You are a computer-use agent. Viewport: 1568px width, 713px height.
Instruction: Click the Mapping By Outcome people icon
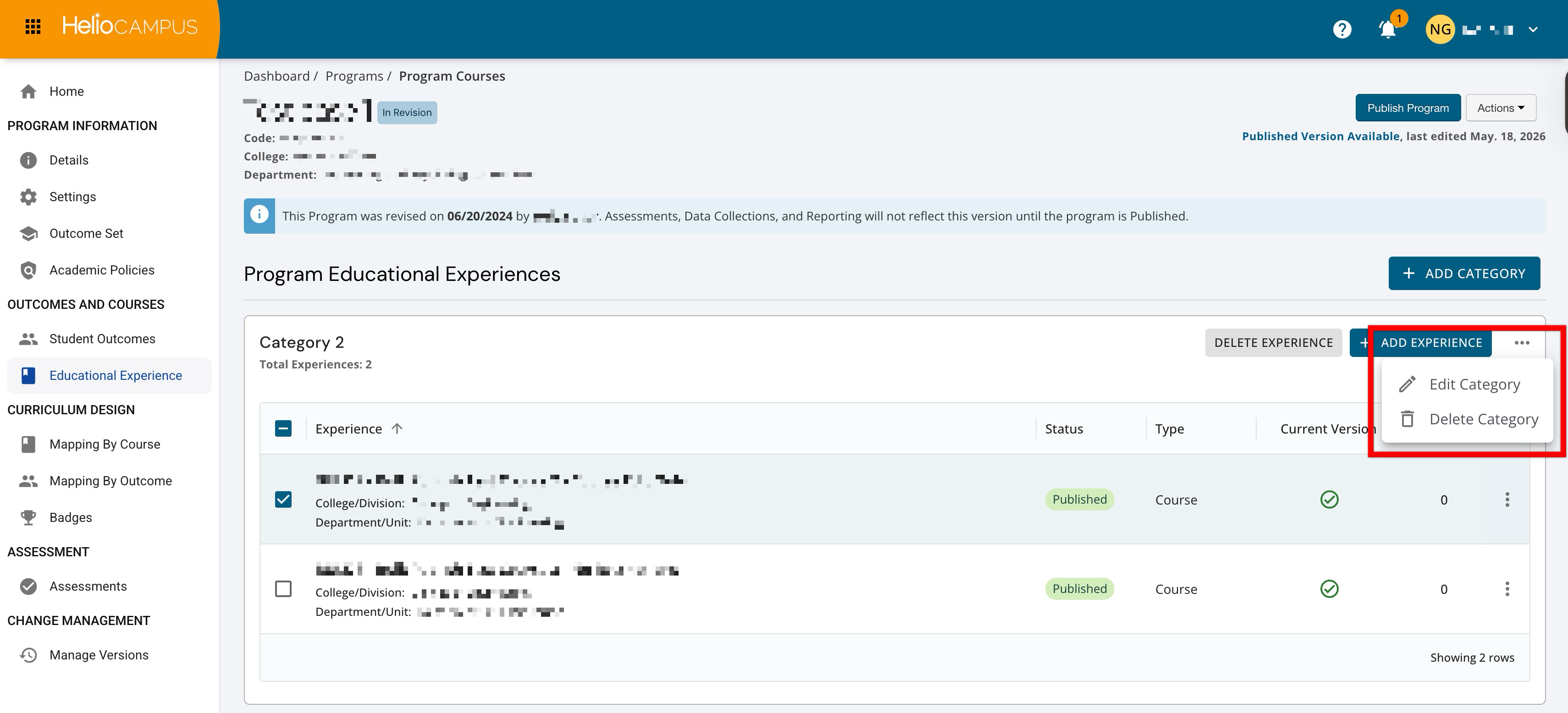pyautogui.click(x=28, y=481)
